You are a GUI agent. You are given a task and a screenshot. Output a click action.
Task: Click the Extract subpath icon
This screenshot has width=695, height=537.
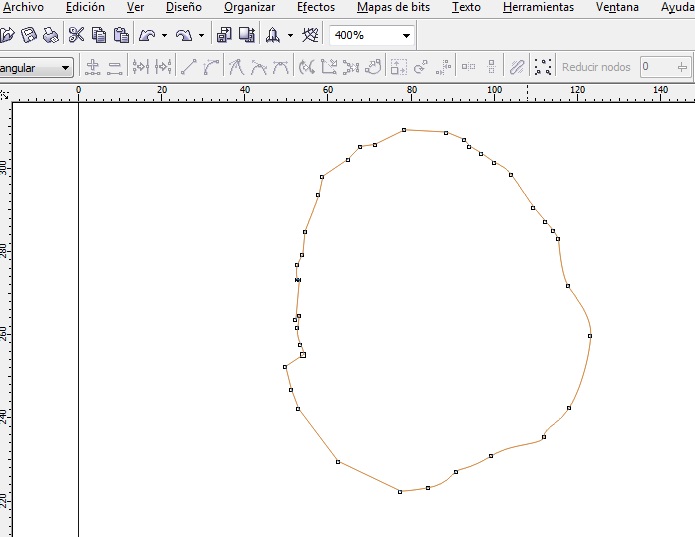(x=351, y=67)
